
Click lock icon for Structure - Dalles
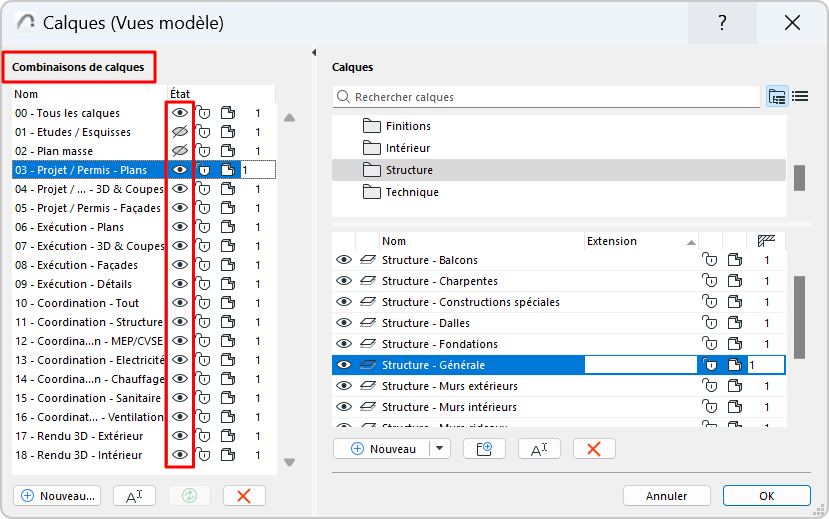pyautogui.click(x=710, y=323)
